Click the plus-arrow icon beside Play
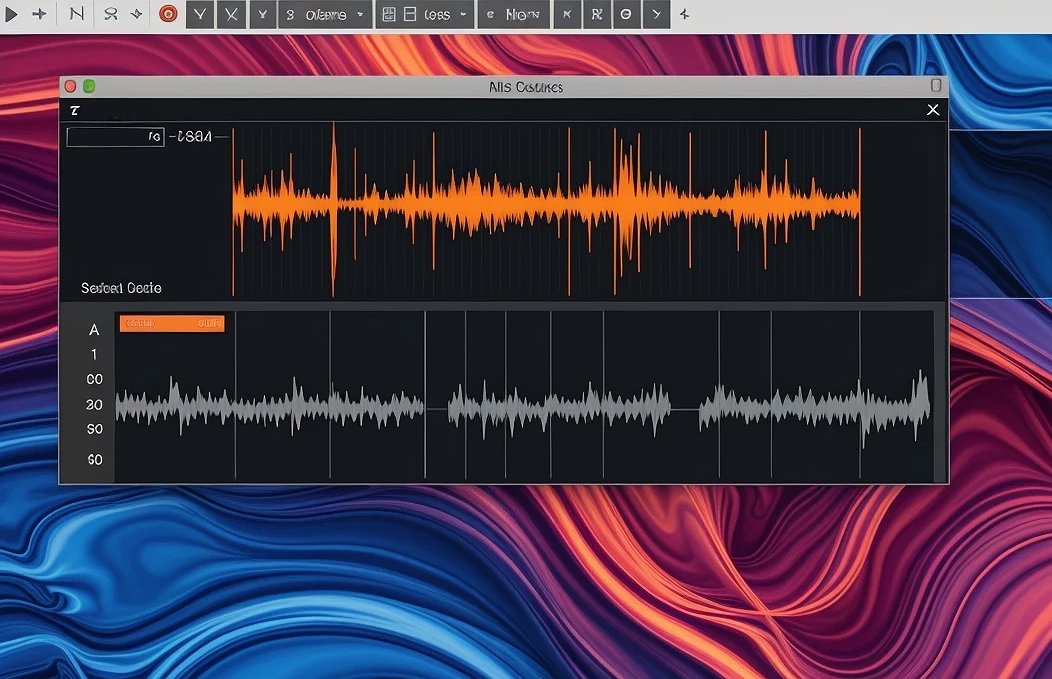Screen dimensions: 1052x679 tap(40, 15)
